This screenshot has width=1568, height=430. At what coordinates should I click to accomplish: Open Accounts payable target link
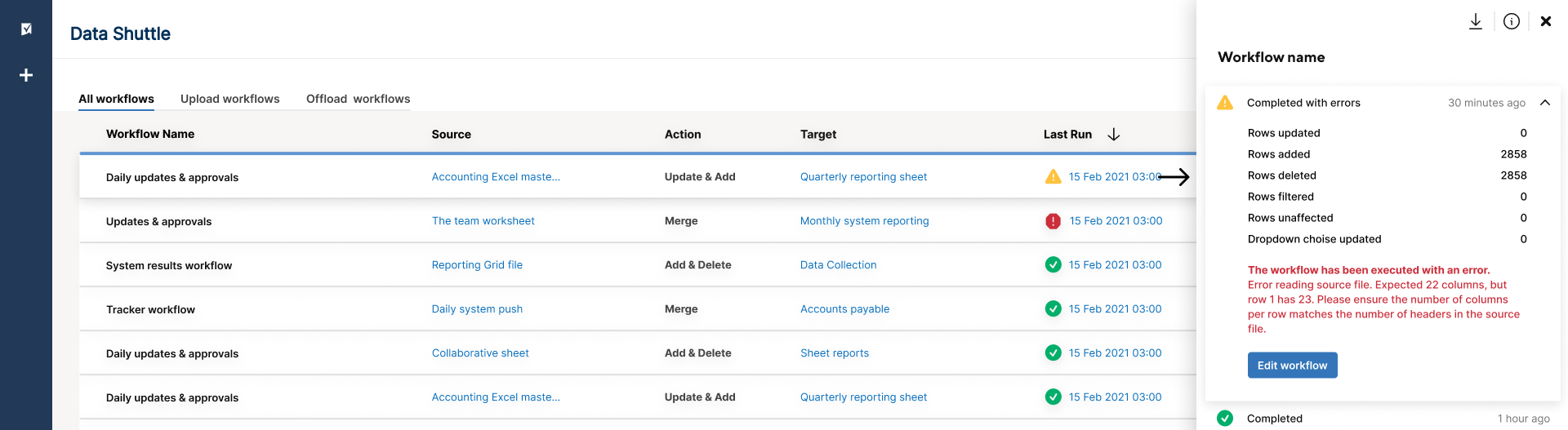click(844, 309)
